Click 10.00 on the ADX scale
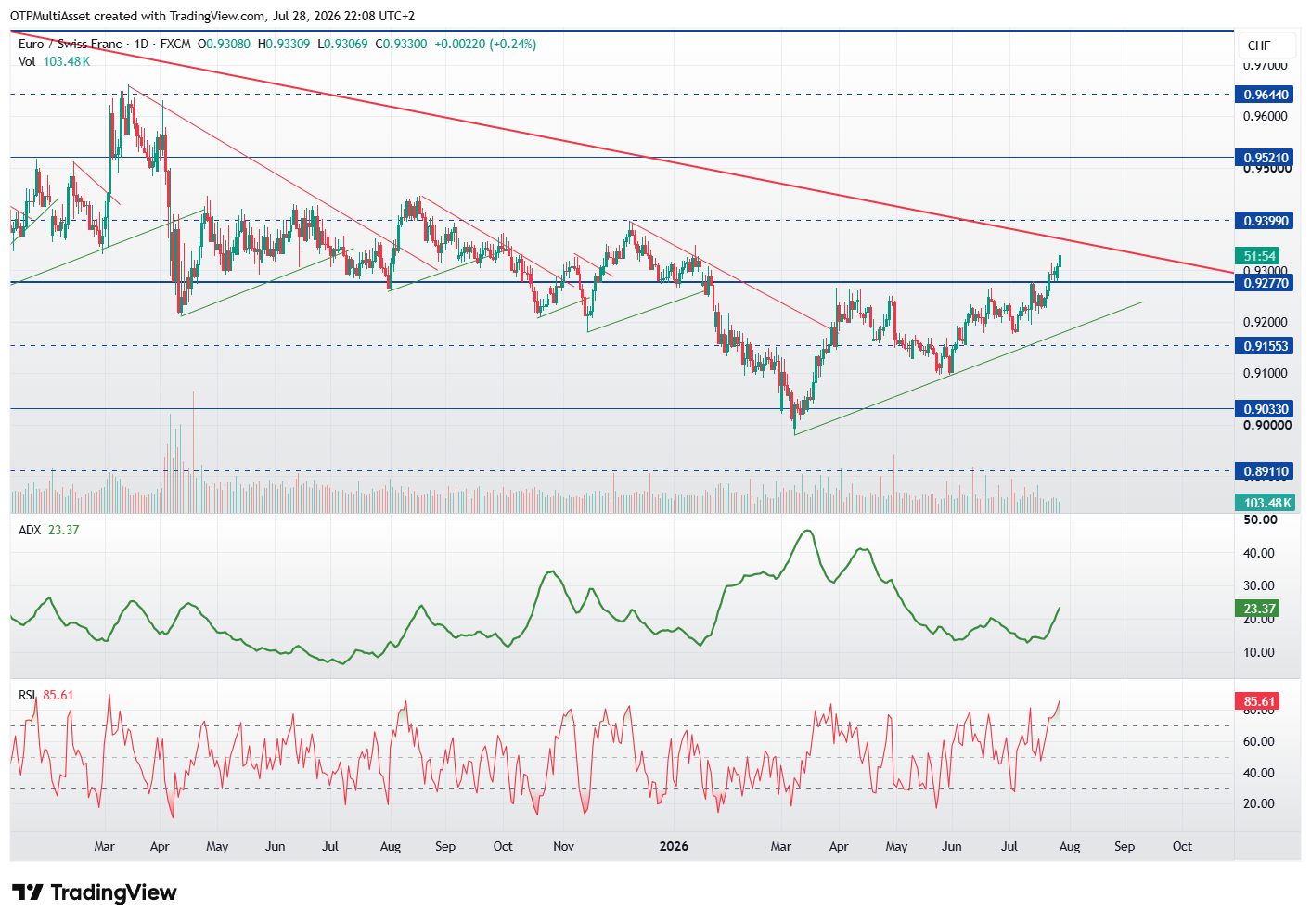Image resolution: width=1311 pixels, height=924 pixels. click(1259, 652)
